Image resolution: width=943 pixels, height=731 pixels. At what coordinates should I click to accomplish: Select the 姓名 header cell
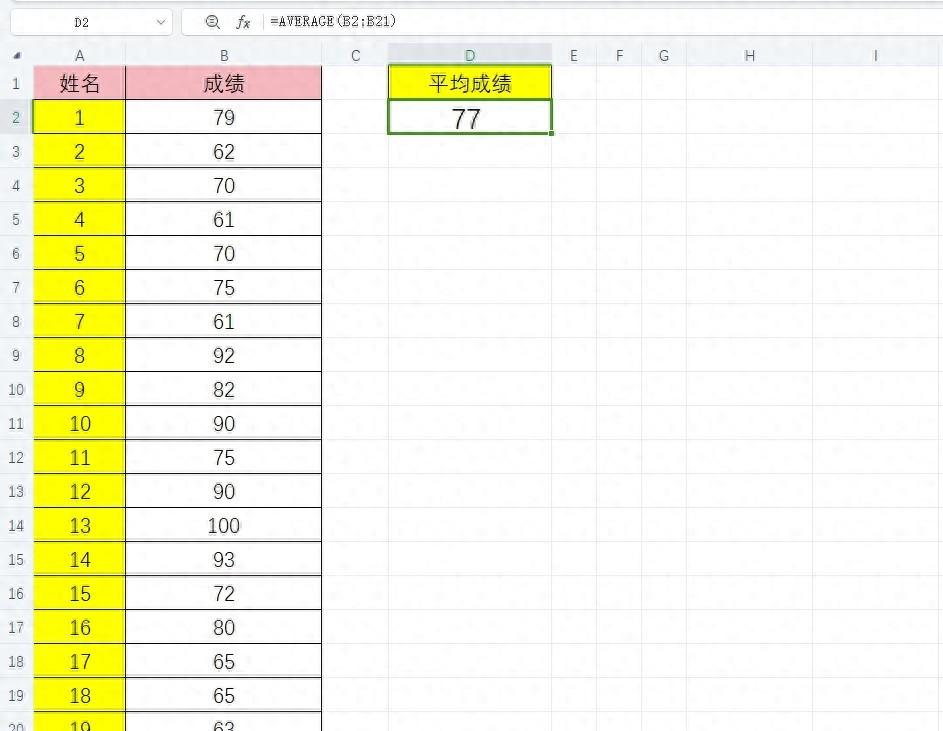coord(79,83)
